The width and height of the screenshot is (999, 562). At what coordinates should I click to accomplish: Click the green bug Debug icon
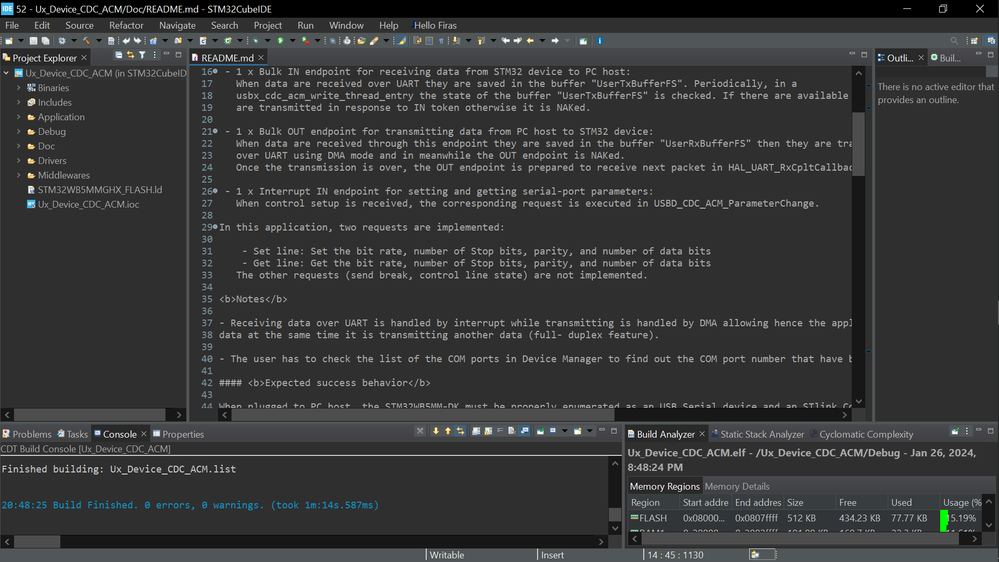255,41
